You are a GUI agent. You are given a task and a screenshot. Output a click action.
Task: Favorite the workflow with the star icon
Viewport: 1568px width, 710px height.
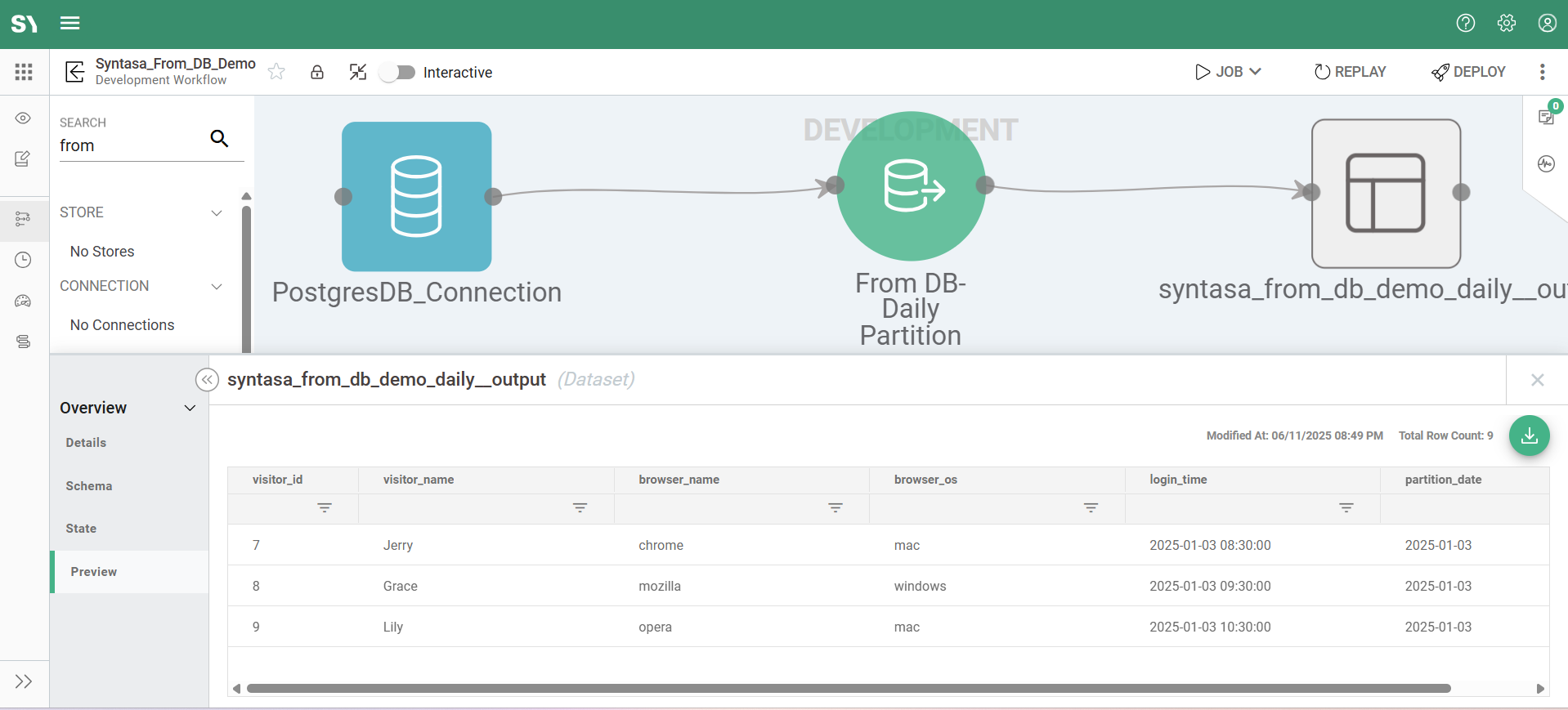coord(277,72)
